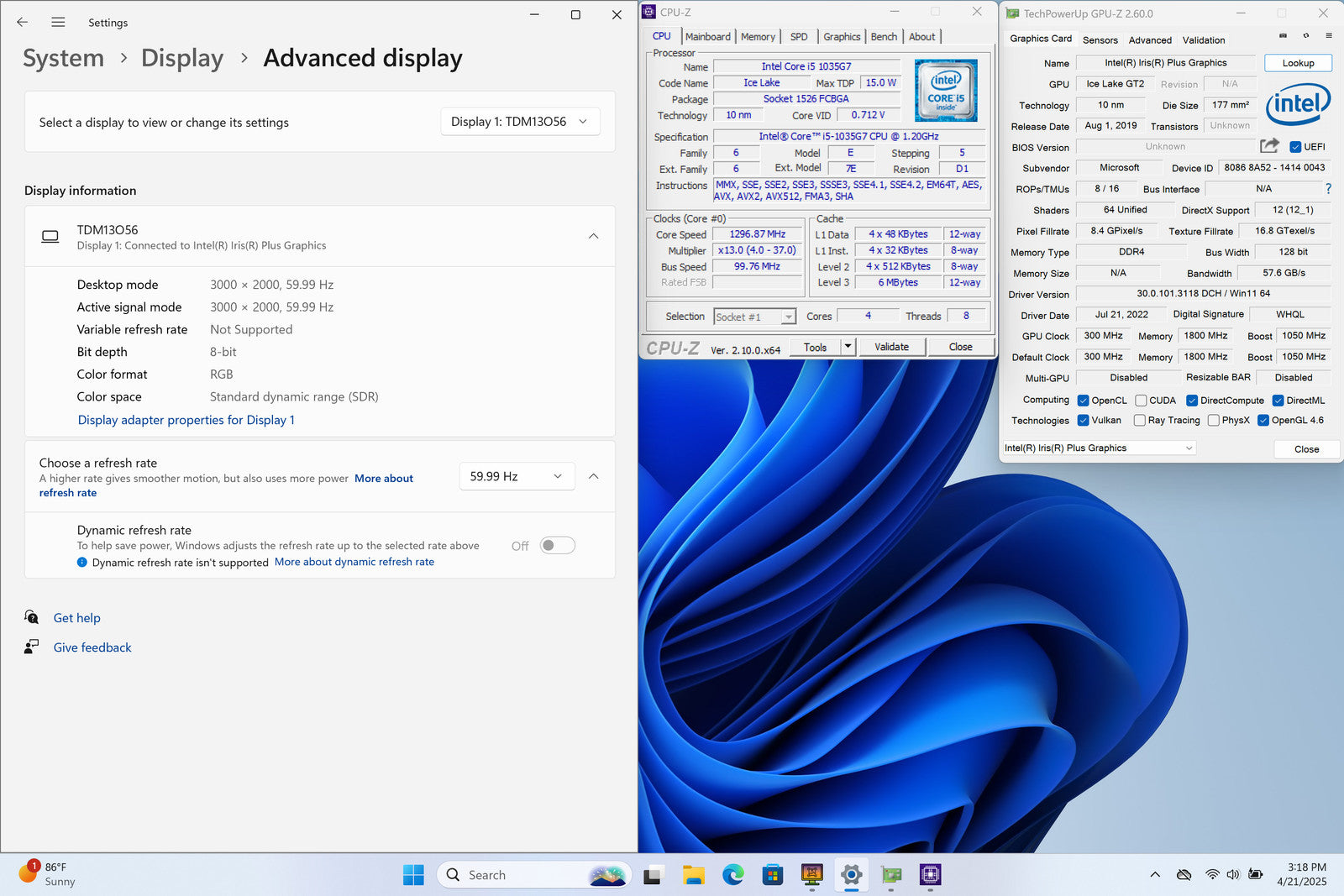1344x896 pixels.
Task: Open the Settings navigation hamburger menu
Action: click(58, 23)
